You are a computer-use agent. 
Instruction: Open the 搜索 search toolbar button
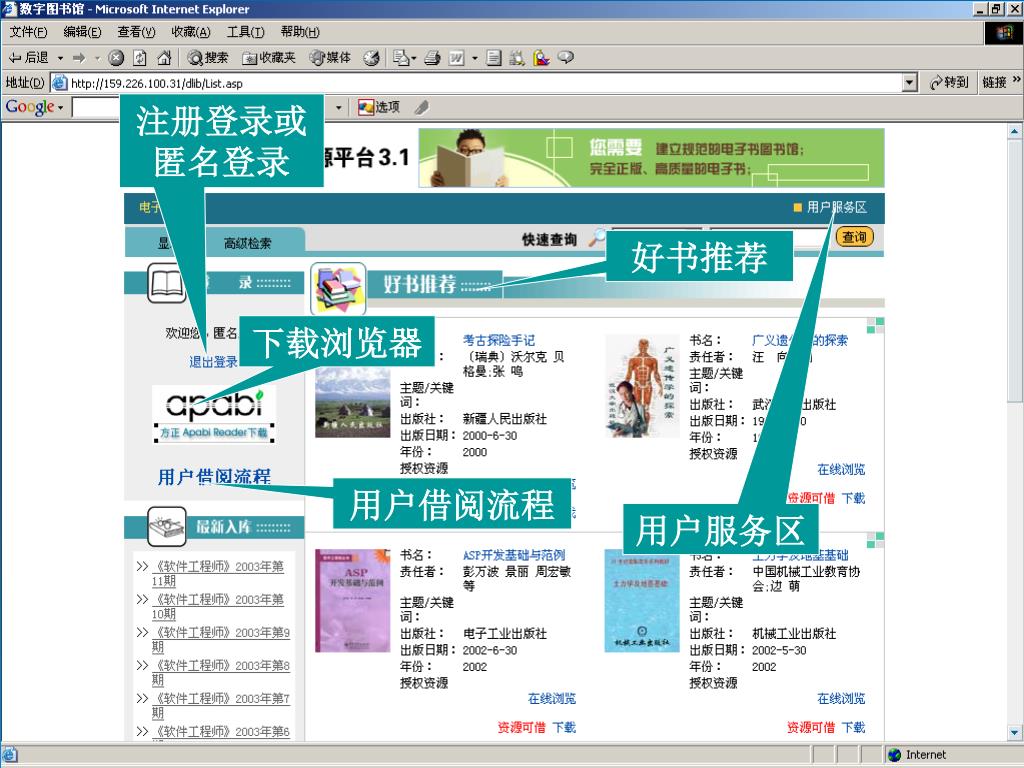[x=208, y=58]
